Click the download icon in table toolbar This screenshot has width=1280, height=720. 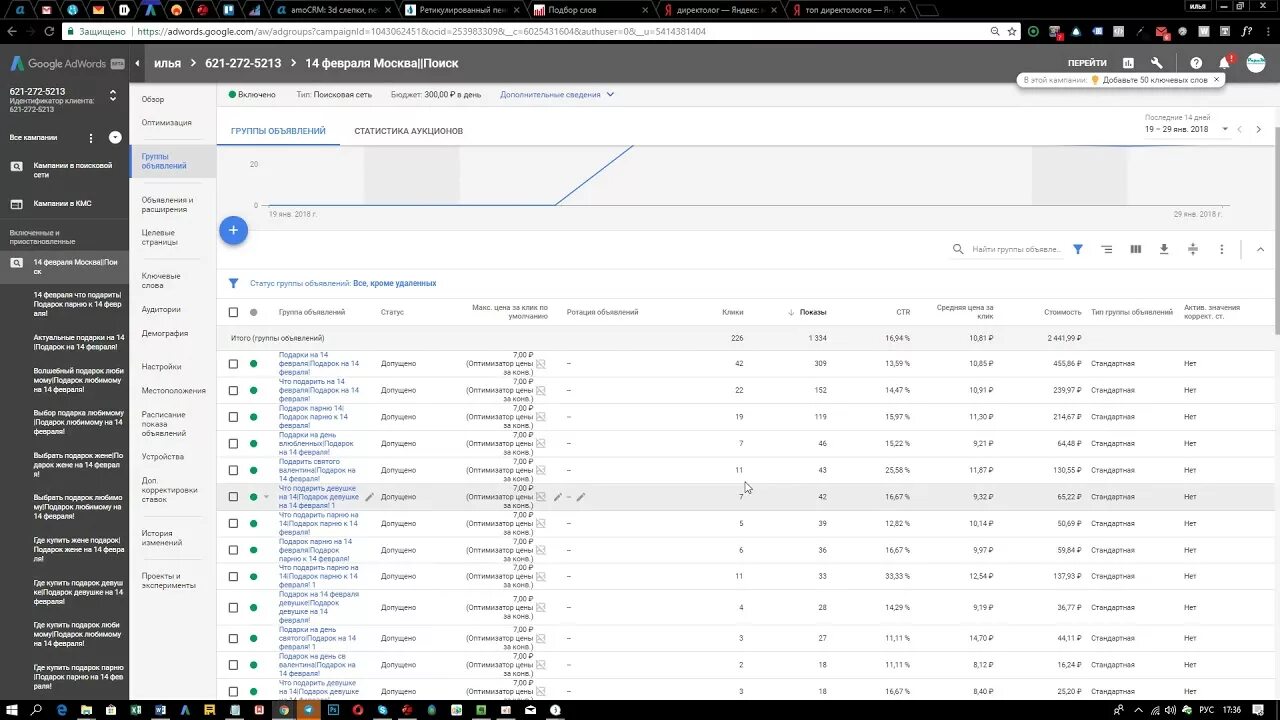point(1164,249)
